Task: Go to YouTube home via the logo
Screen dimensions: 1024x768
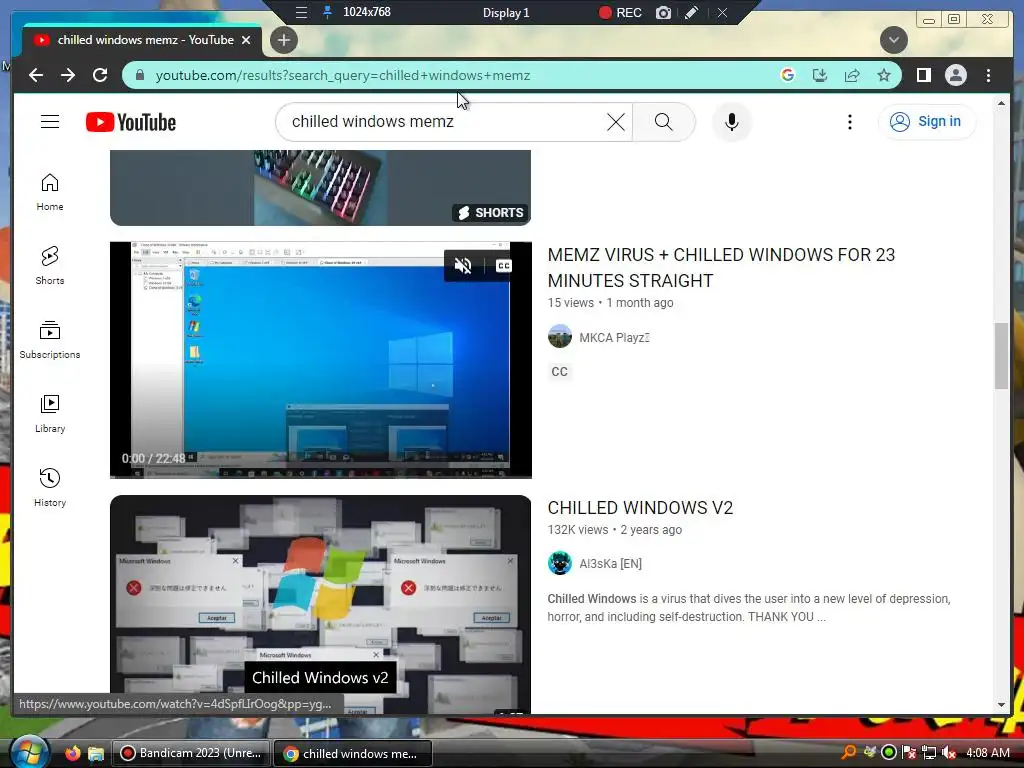Action: [131, 122]
